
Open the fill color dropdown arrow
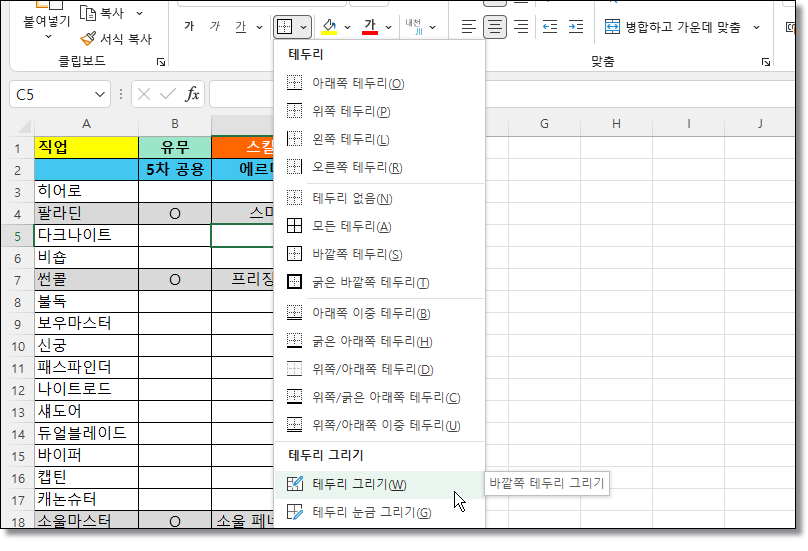(347, 27)
